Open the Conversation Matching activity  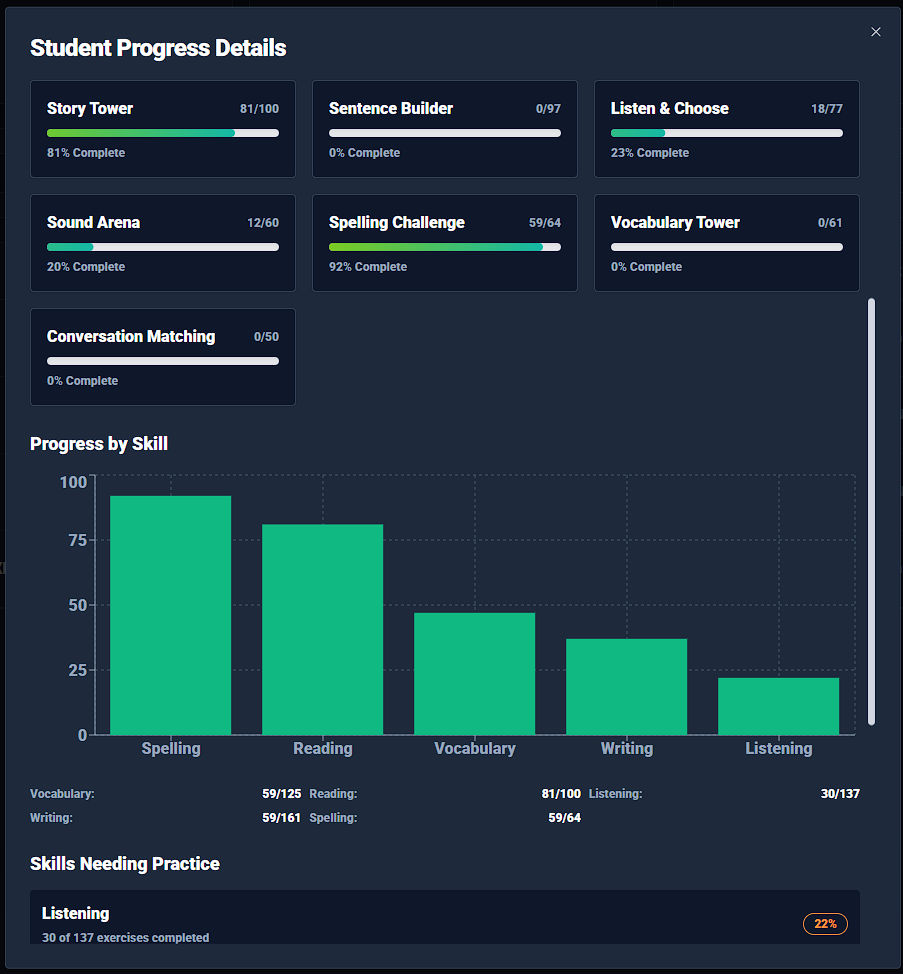pyautogui.click(x=162, y=357)
